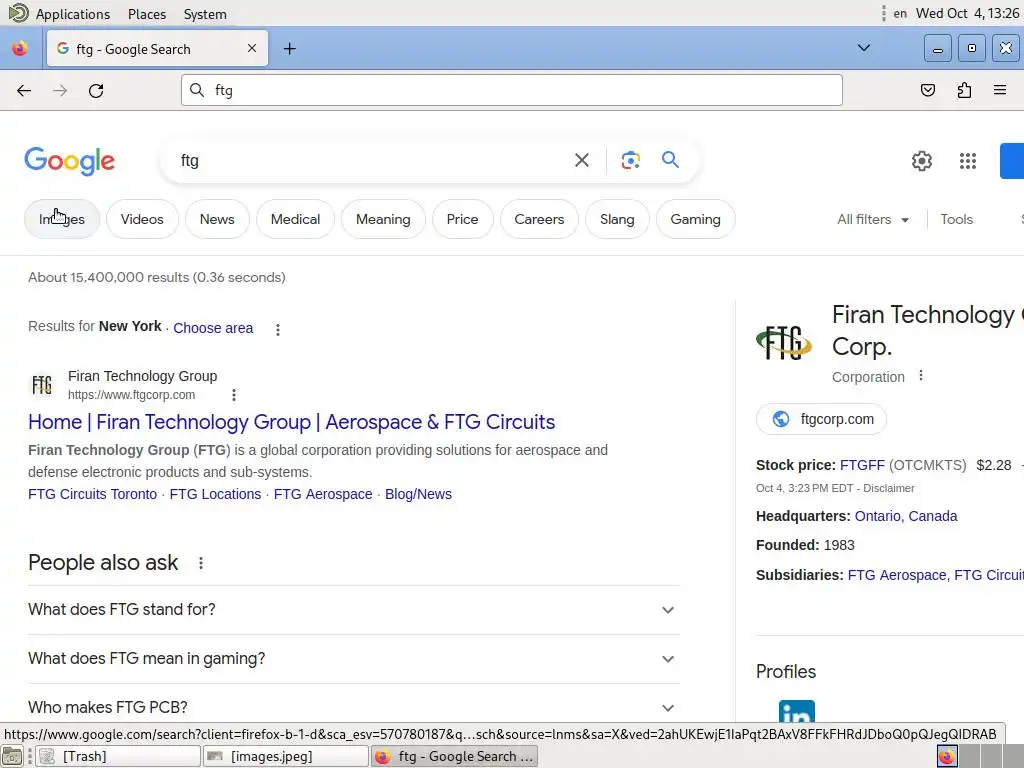Select the Slang filter chip
1024x768 pixels.
point(617,219)
